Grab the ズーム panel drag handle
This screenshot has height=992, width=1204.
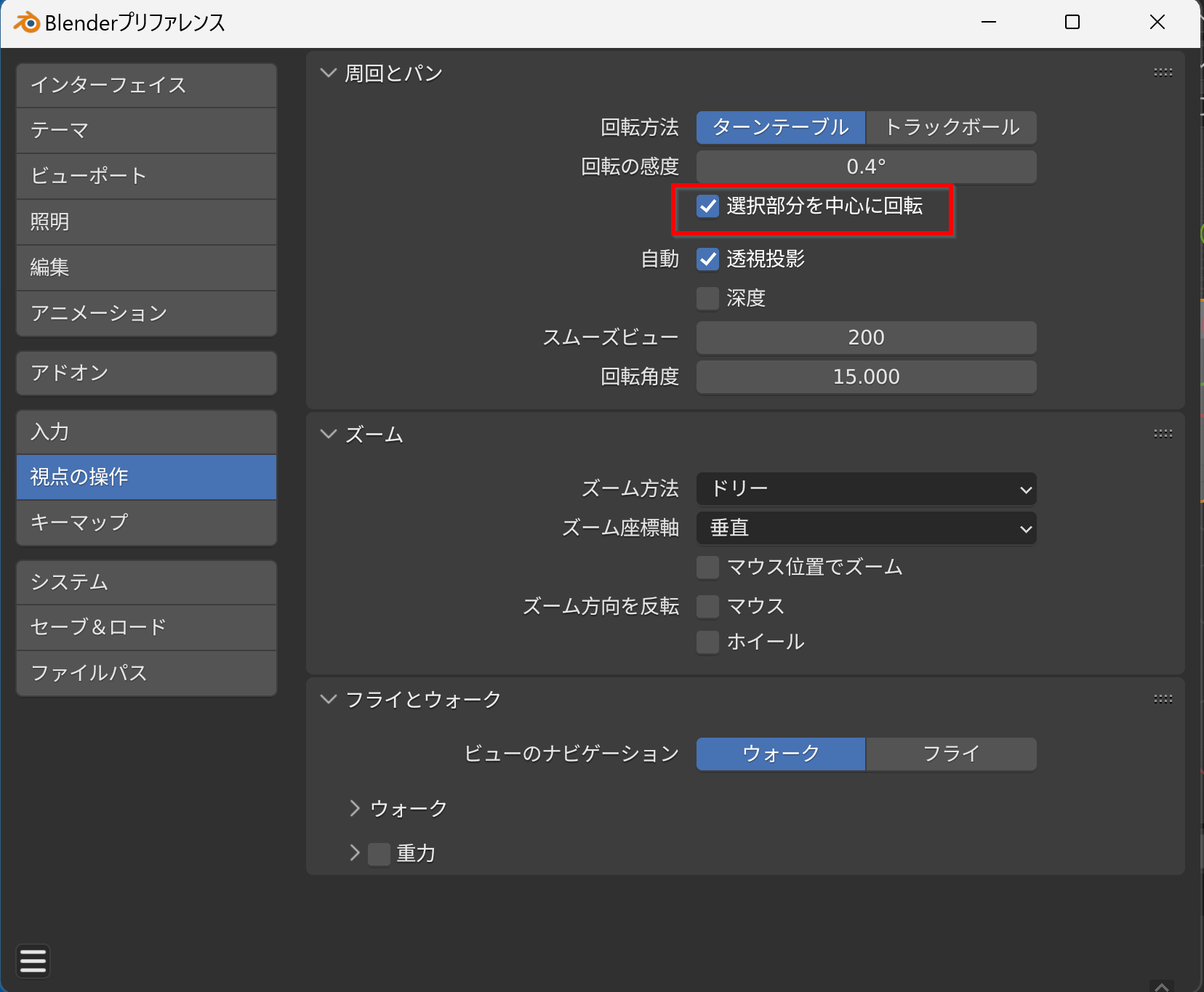click(x=1163, y=434)
